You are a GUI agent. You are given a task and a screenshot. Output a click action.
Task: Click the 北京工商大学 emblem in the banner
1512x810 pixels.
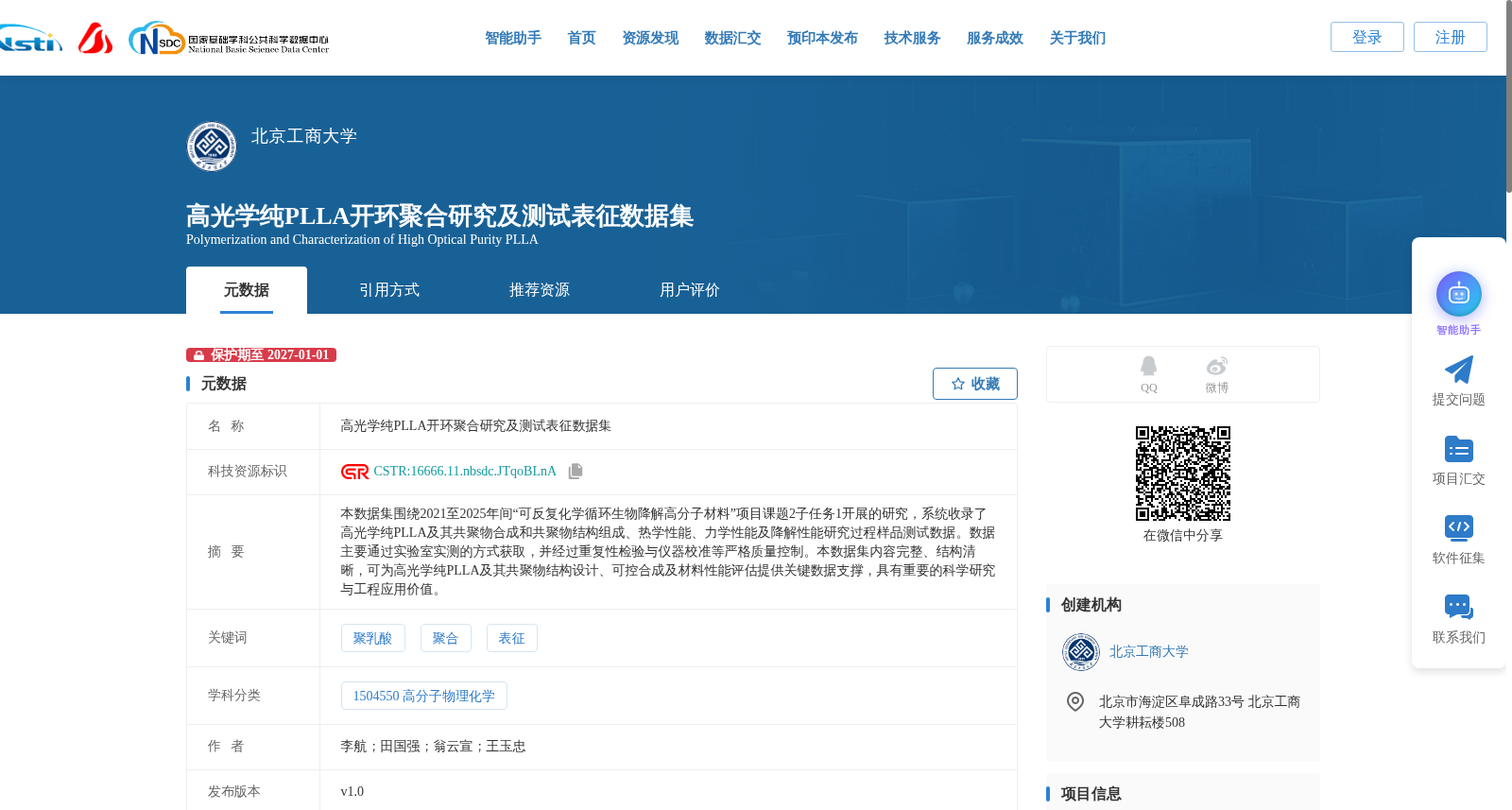coord(212,146)
